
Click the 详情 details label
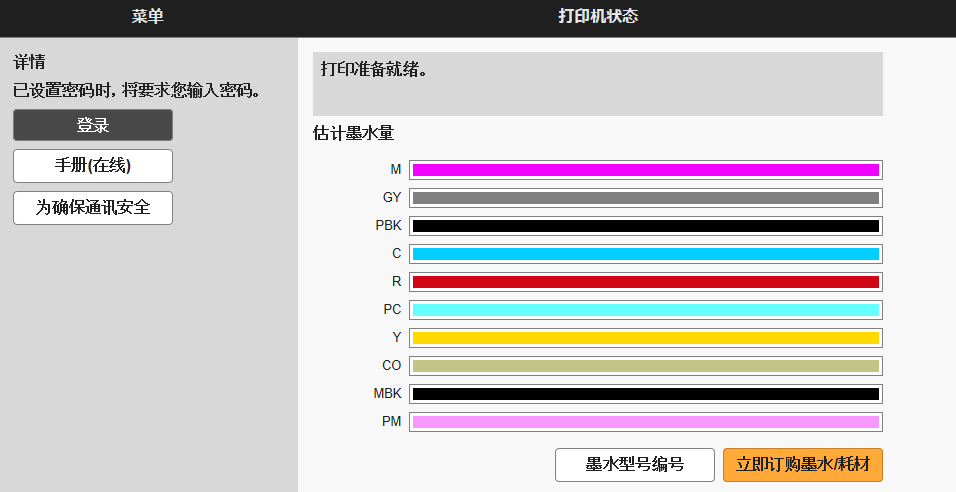pyautogui.click(x=30, y=62)
